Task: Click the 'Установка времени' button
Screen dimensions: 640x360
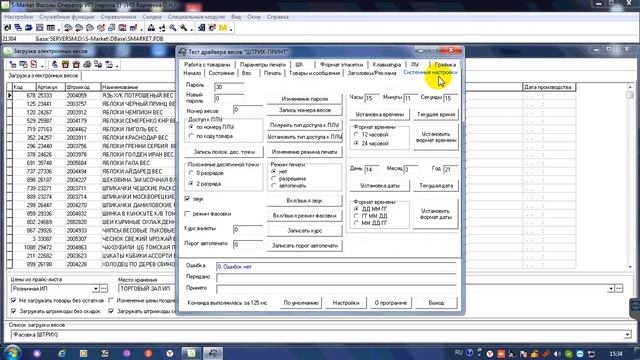Action: (380, 114)
